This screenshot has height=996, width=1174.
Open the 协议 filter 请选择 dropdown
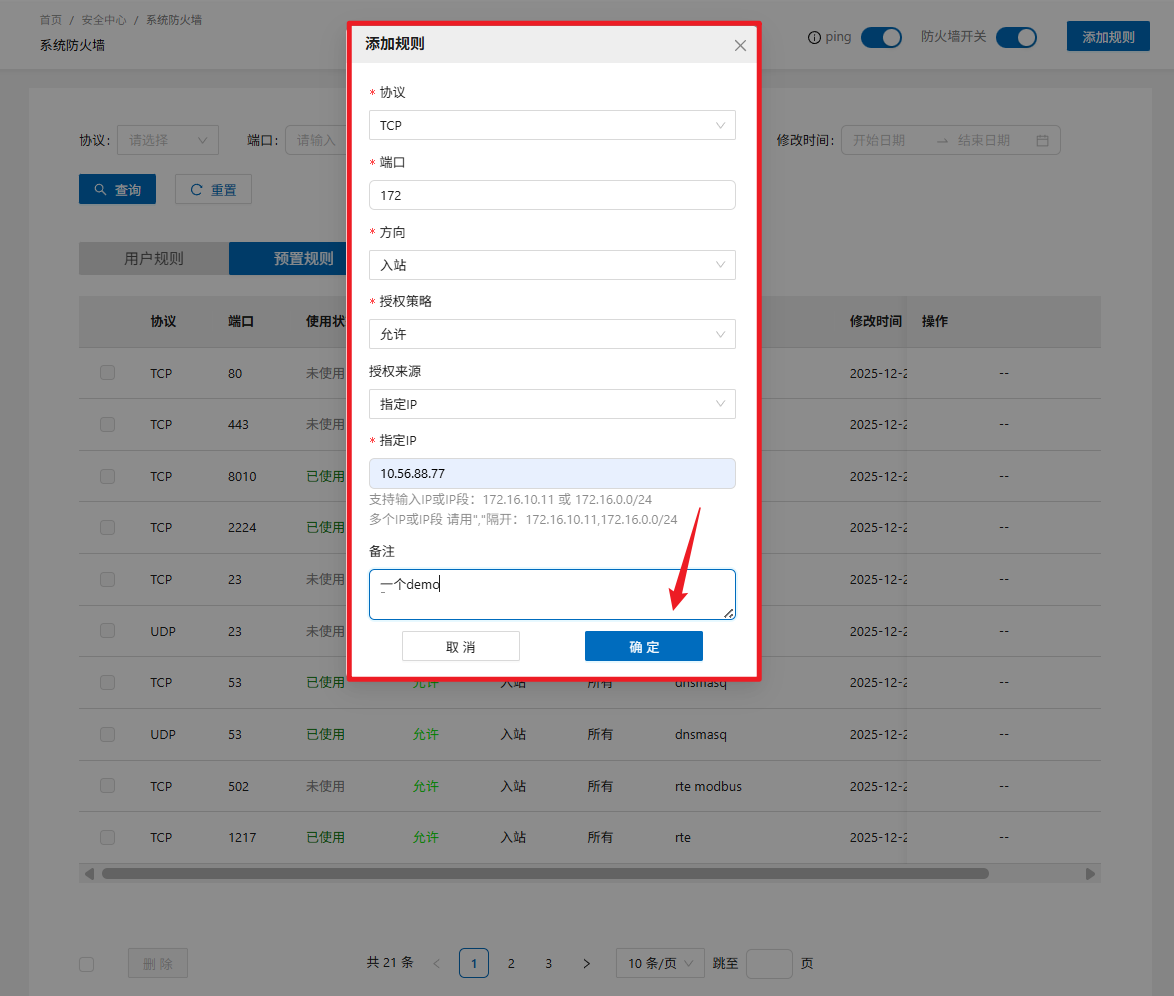[168, 140]
